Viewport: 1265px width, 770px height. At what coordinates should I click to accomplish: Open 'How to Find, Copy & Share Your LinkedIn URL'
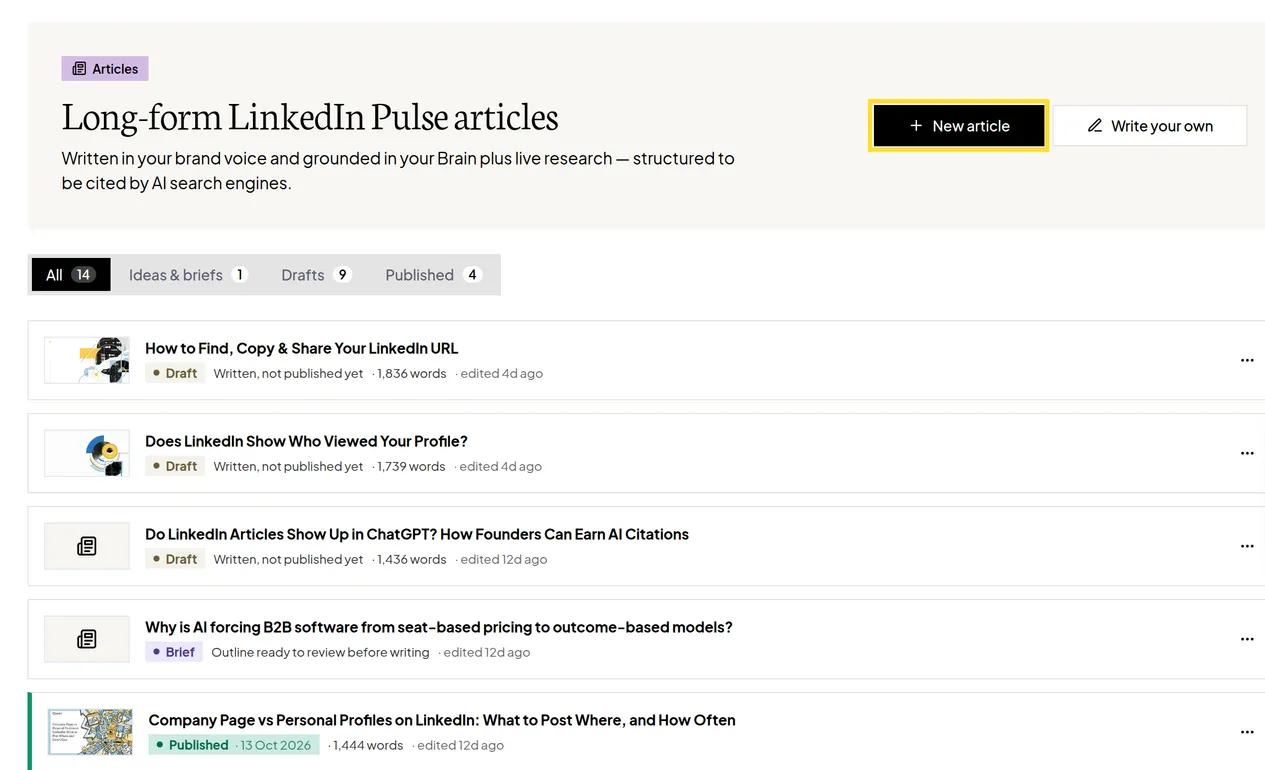click(301, 348)
